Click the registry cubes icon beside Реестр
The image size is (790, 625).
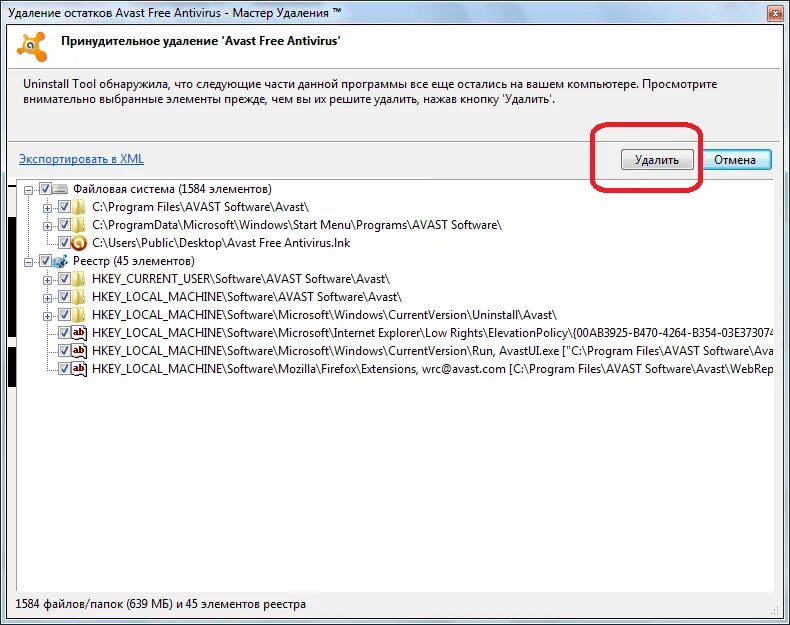[x=60, y=261]
